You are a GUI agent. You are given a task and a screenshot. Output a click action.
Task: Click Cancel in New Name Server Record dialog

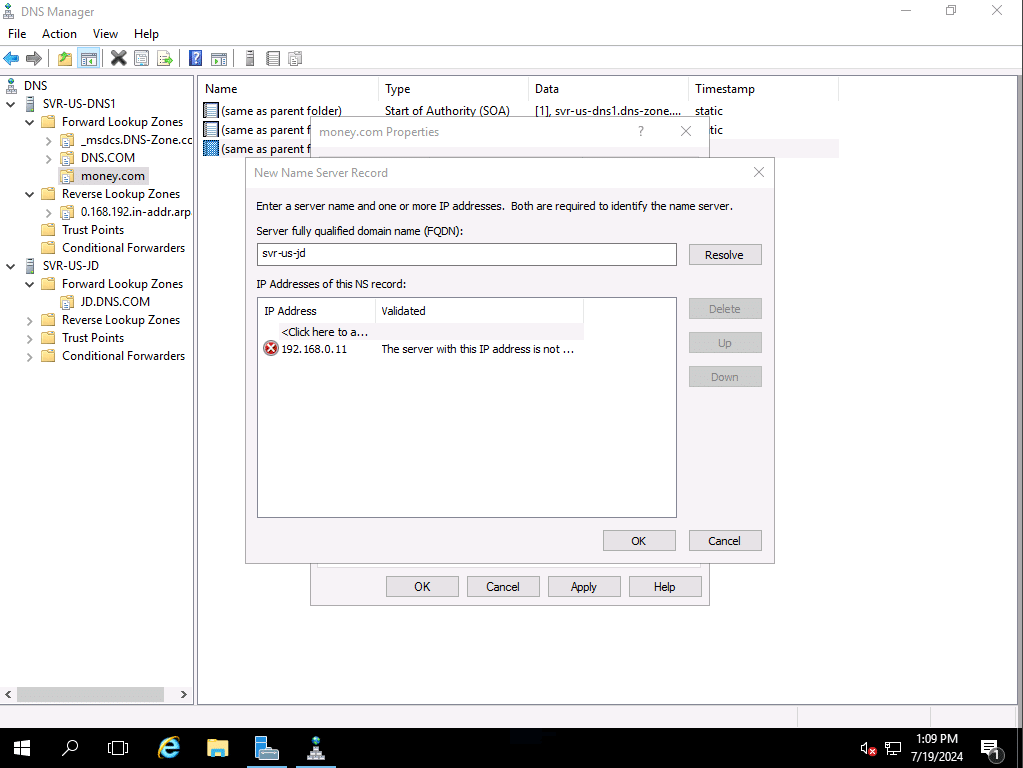click(724, 541)
